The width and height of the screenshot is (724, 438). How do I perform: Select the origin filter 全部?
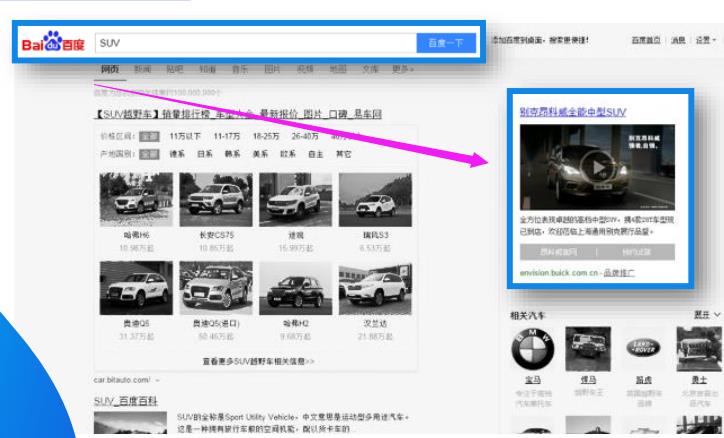pos(149,154)
